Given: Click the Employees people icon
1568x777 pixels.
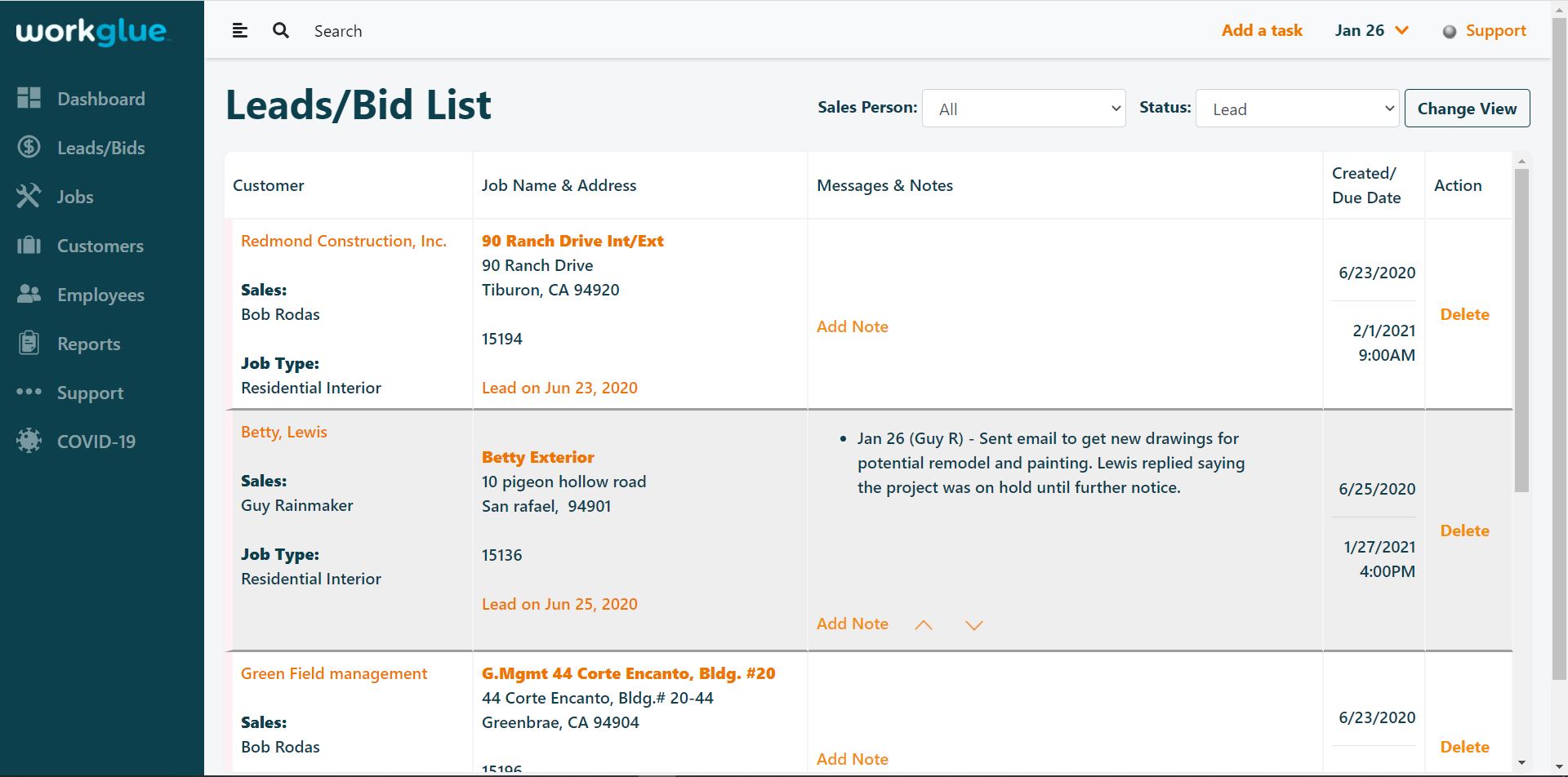Looking at the screenshot, I should (x=29, y=294).
